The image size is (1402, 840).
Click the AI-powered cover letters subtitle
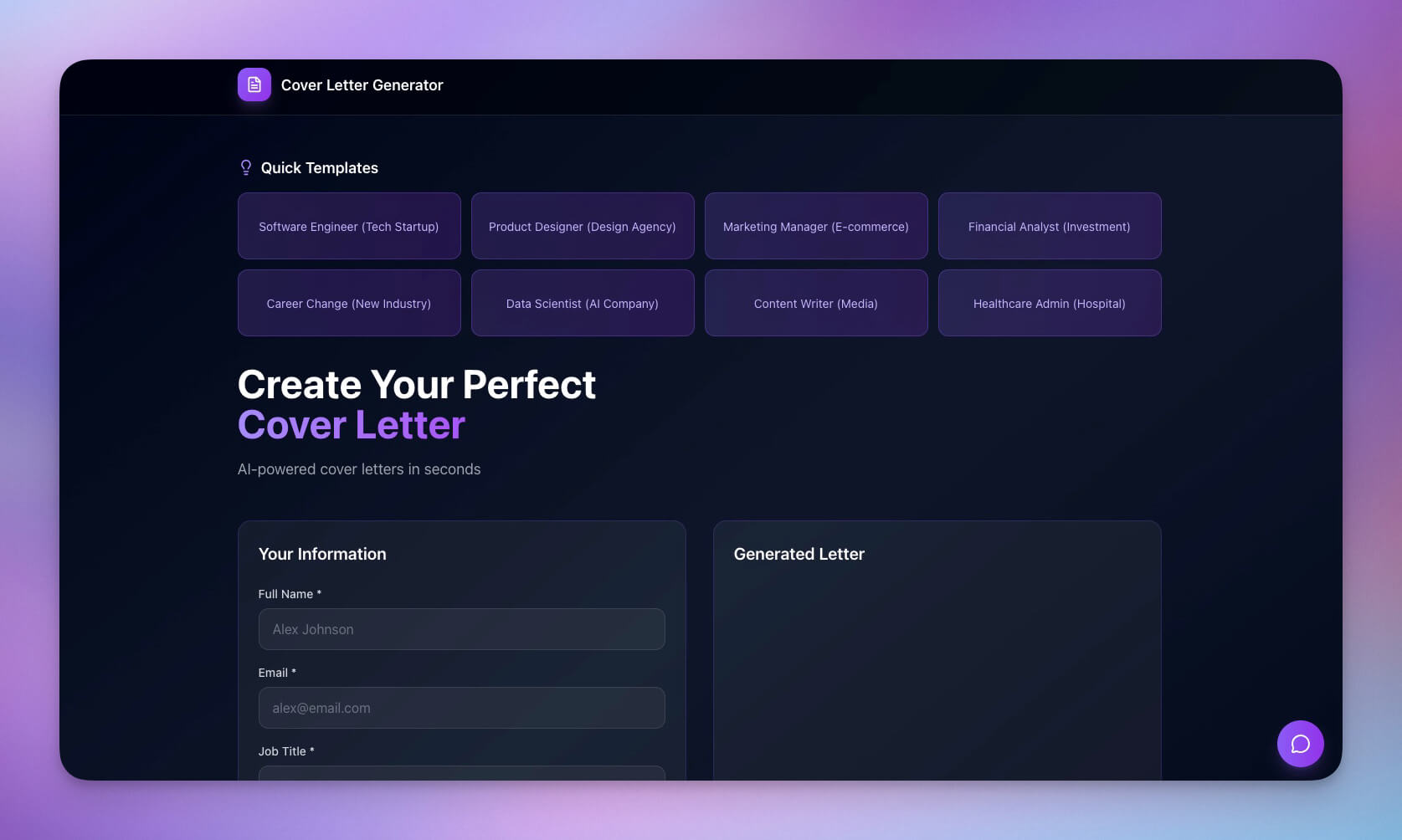(359, 469)
